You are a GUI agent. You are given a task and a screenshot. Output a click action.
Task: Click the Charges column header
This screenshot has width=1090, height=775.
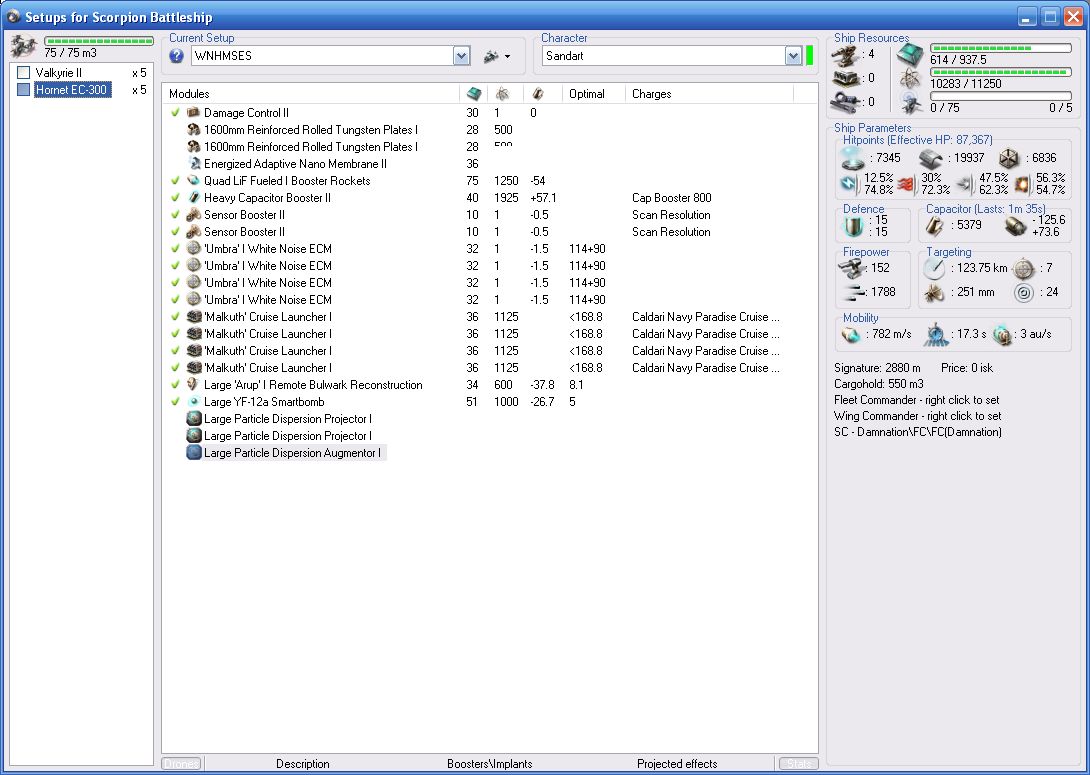tap(651, 94)
